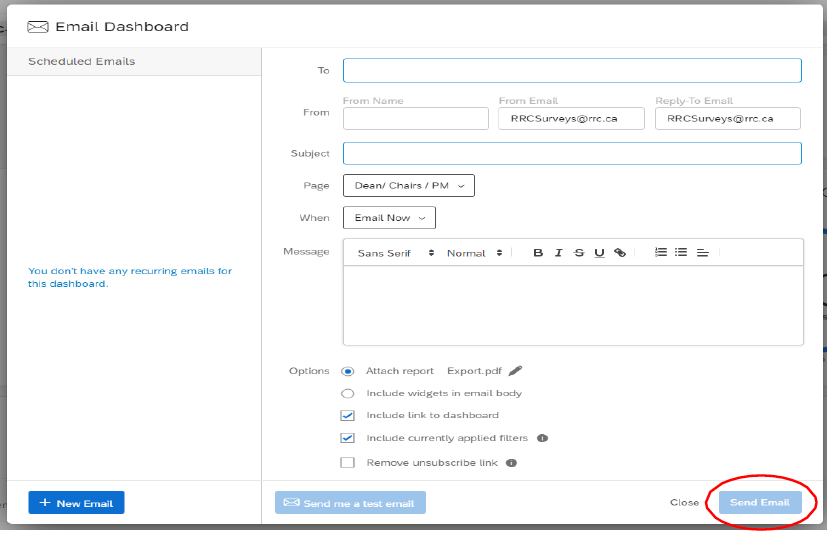This screenshot has width=829, height=533.
Task: Click into the Subject input field
Action: 572,153
